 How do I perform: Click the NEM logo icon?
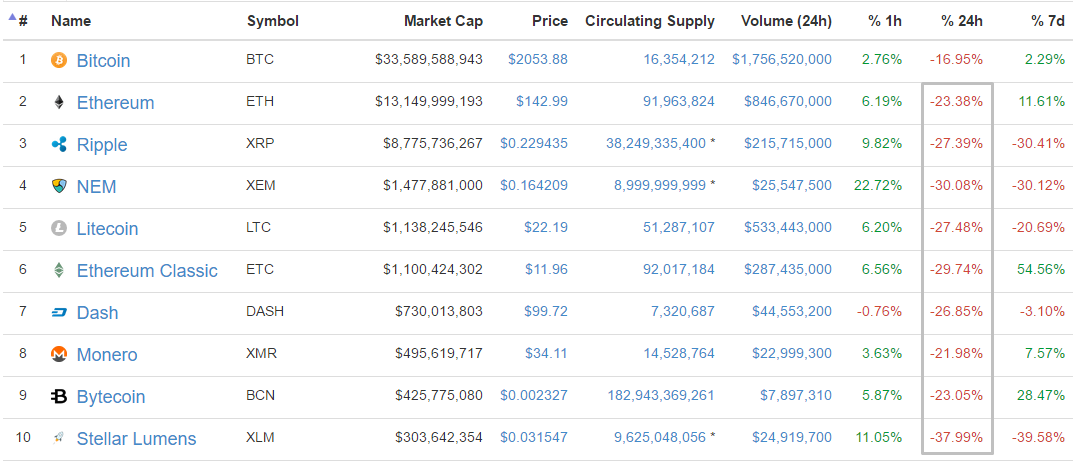coord(59,186)
